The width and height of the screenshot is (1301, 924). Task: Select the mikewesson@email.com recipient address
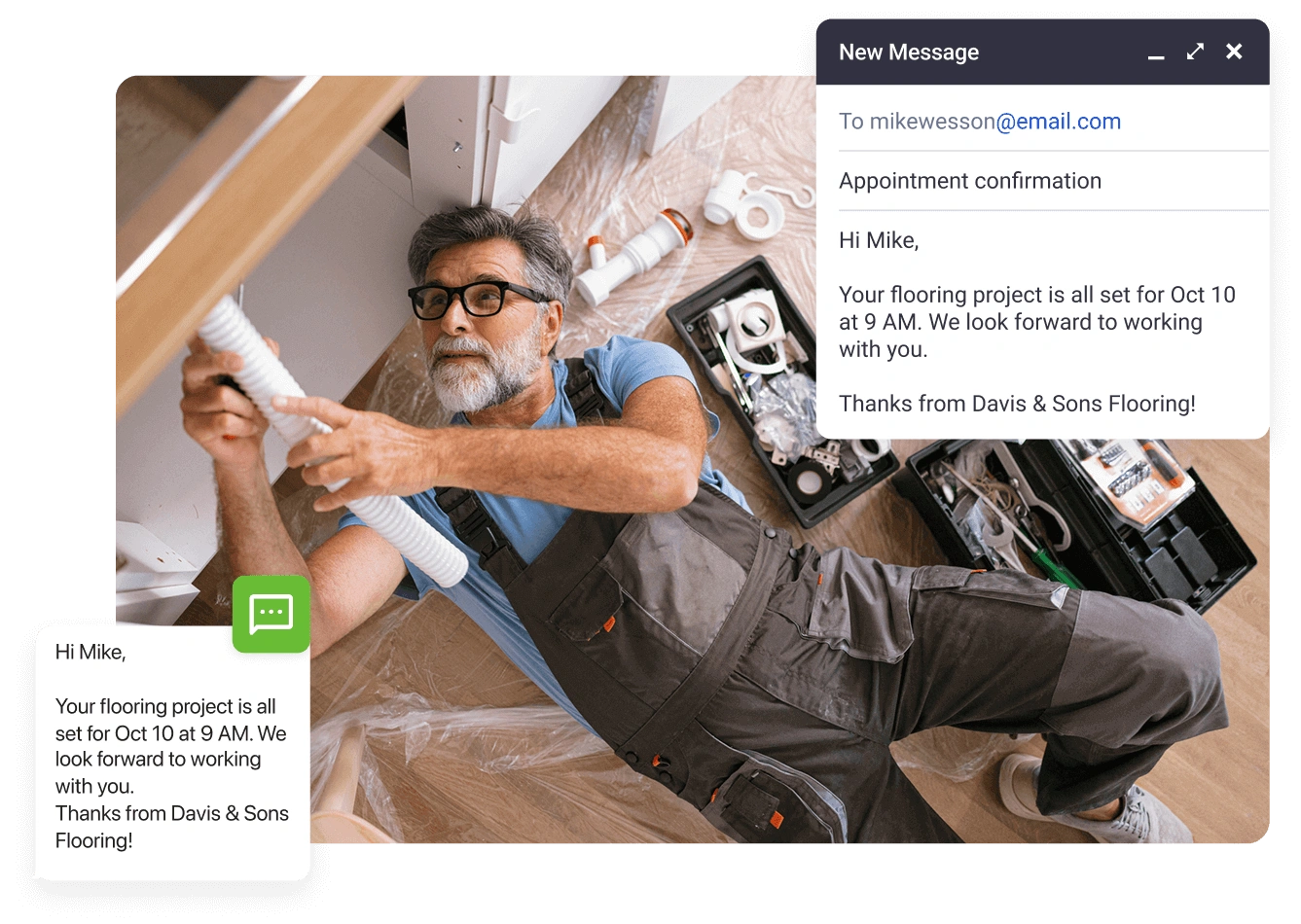[x=994, y=122]
